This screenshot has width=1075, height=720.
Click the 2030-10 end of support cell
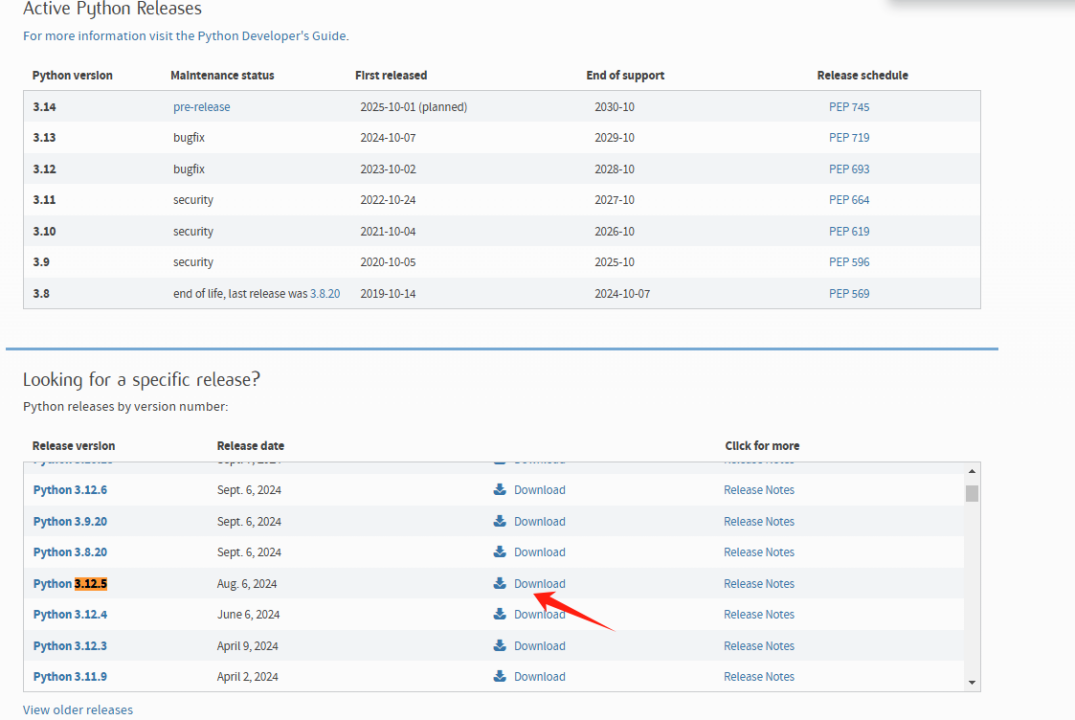coord(614,107)
